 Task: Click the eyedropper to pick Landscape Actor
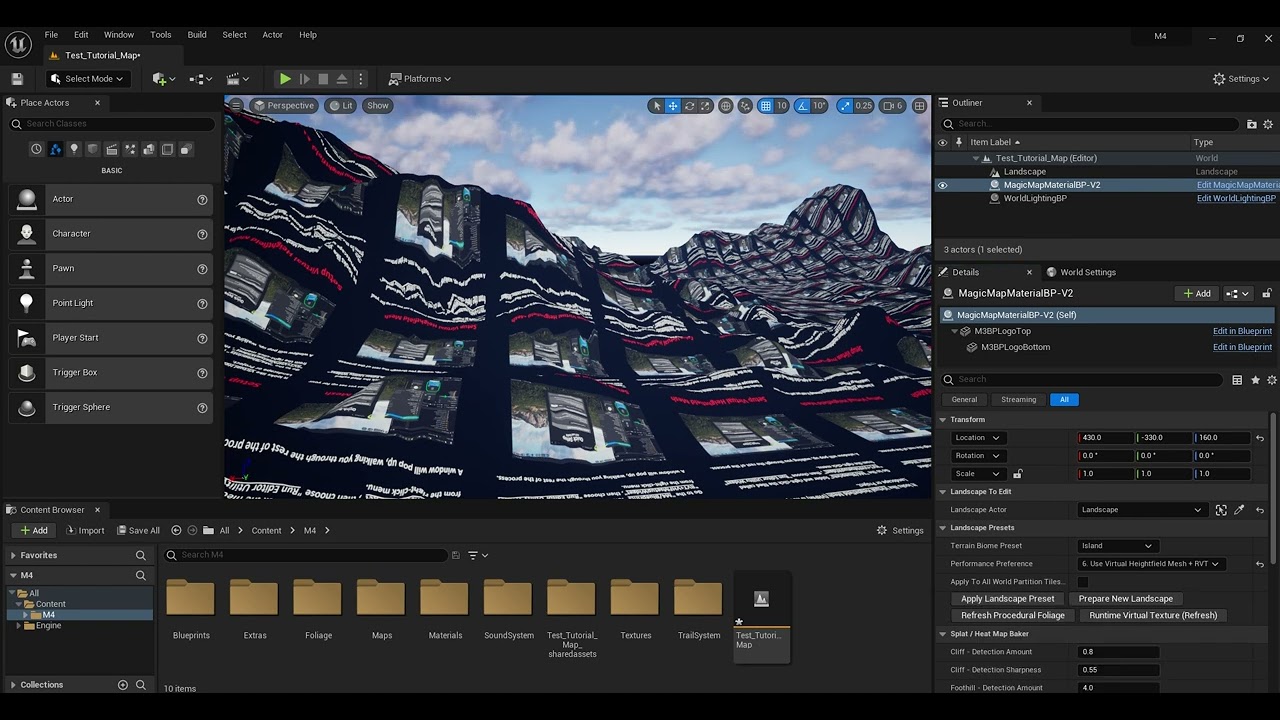pos(1239,510)
